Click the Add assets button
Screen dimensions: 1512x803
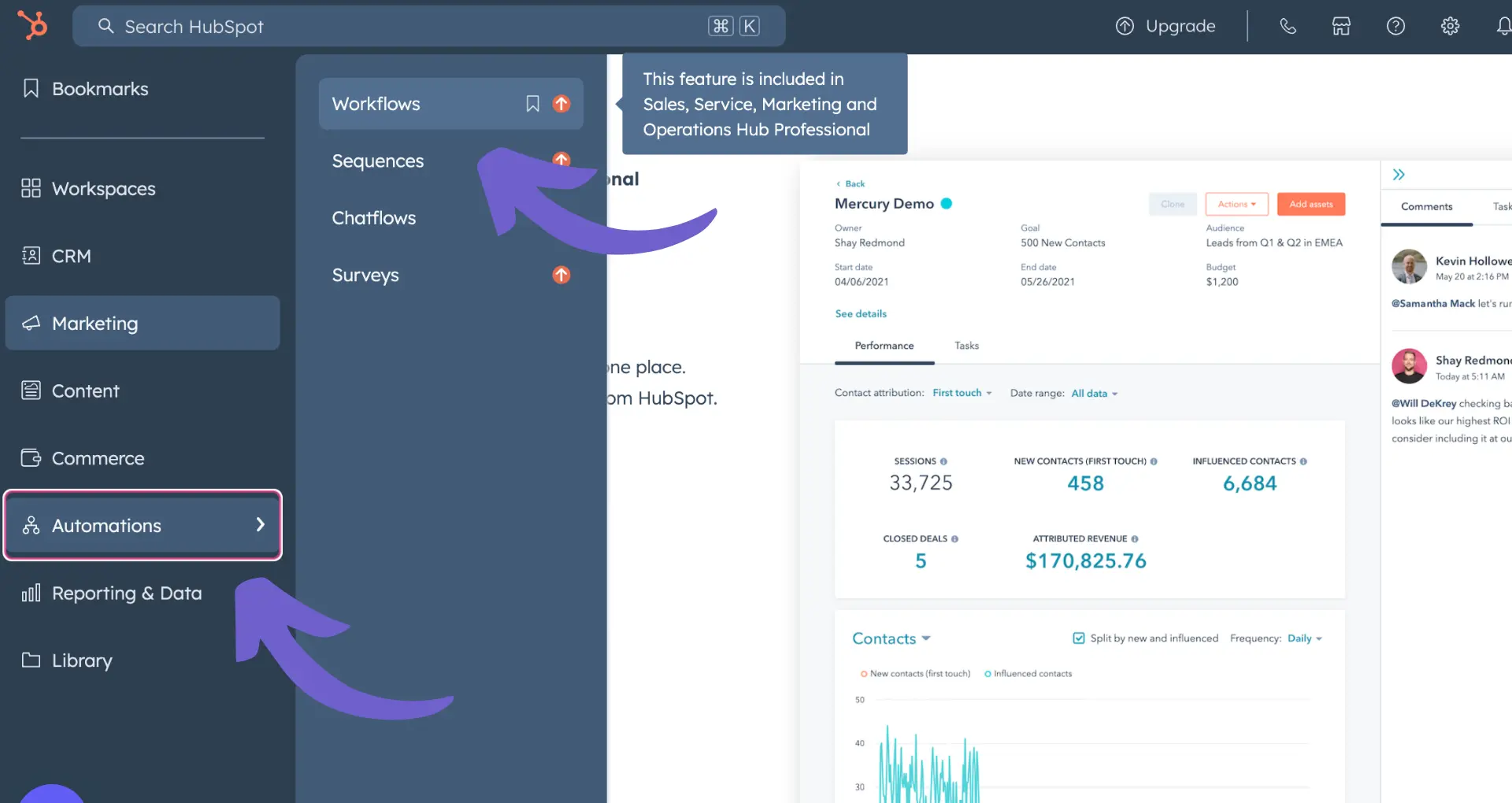(x=1311, y=204)
